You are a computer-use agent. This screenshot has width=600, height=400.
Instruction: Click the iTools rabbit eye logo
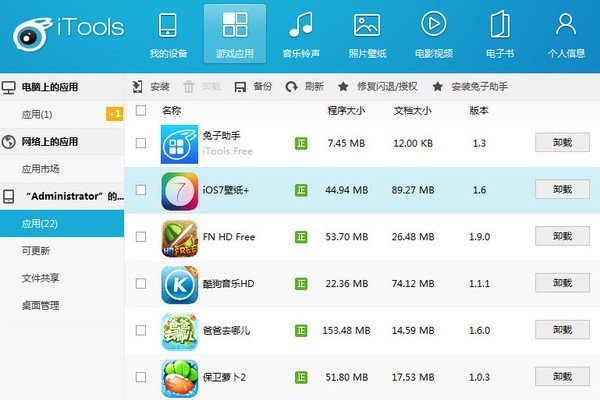click(32, 34)
